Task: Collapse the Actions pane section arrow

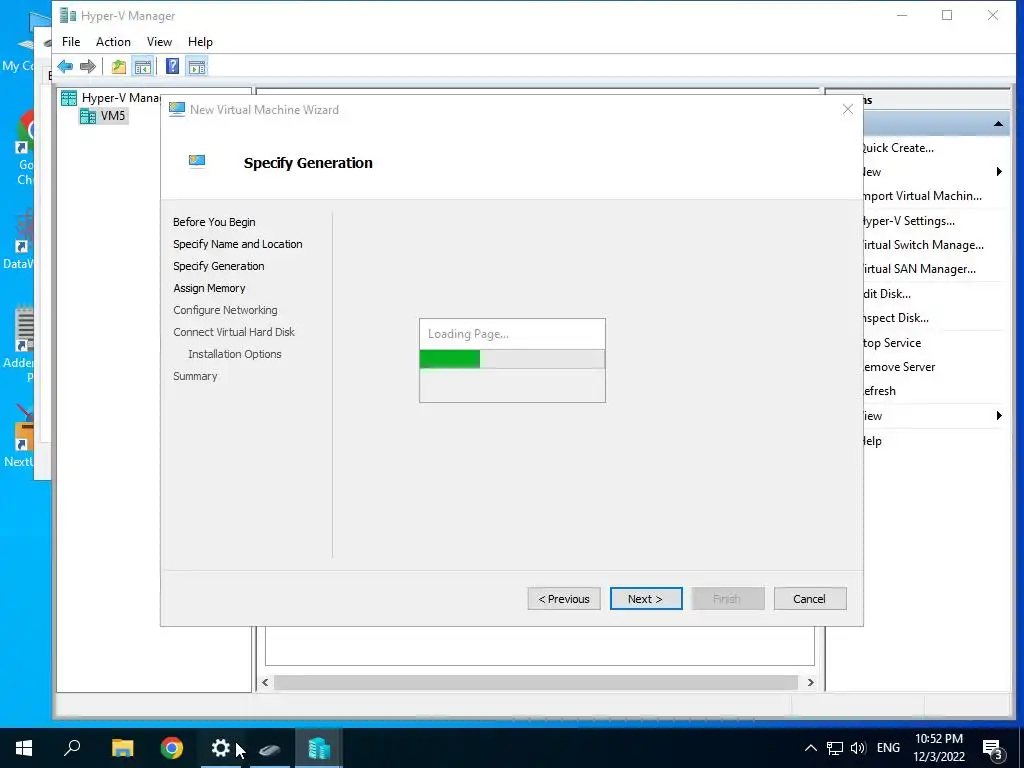Action: point(998,123)
